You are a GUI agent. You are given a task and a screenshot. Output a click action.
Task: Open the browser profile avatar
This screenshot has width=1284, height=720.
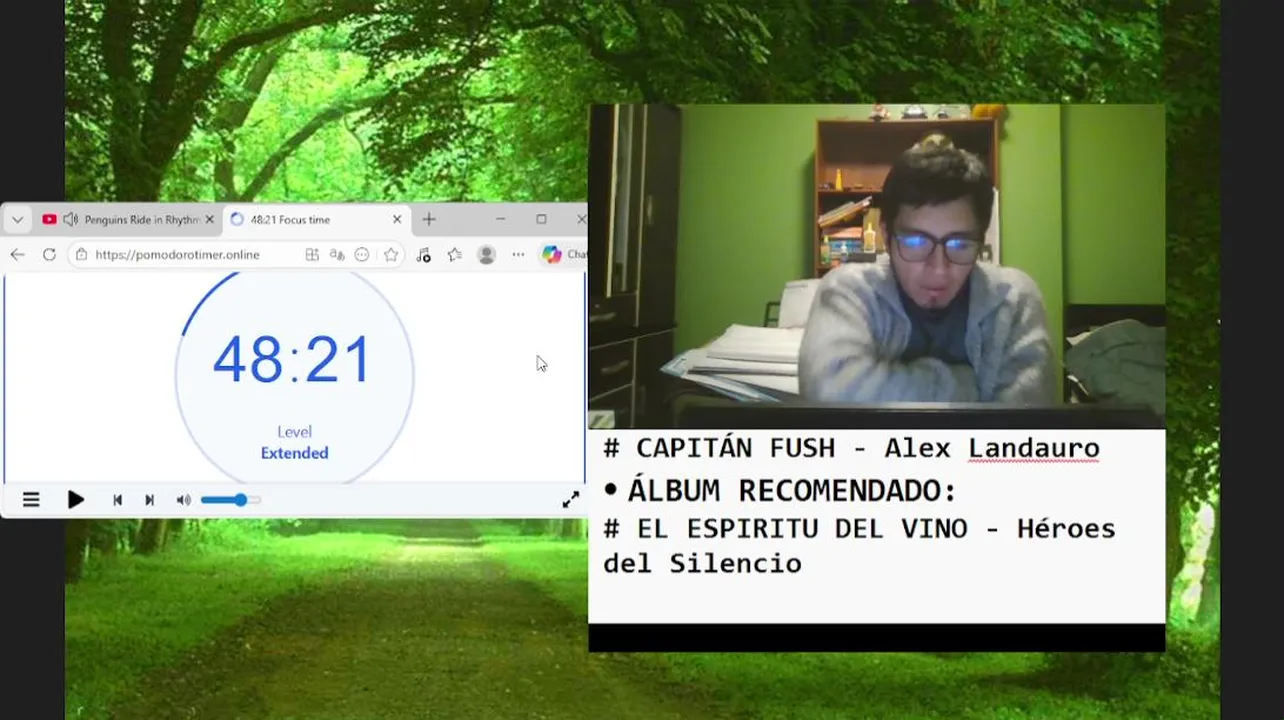click(x=487, y=255)
